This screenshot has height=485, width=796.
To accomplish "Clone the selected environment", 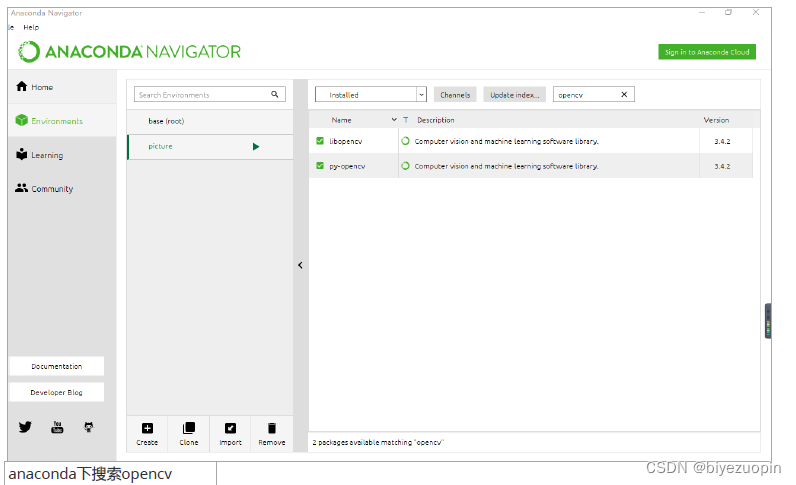I will point(189,434).
